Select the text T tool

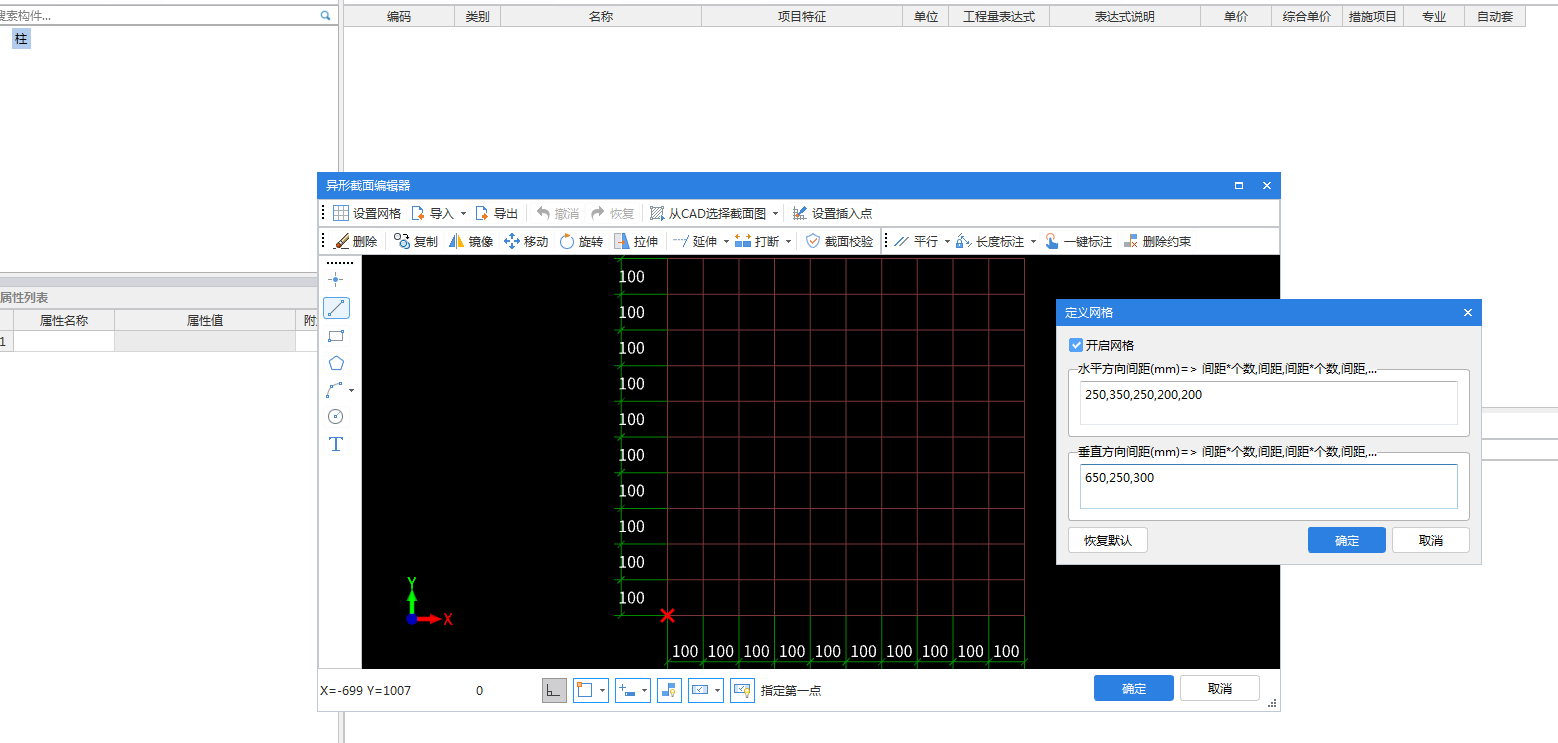[x=336, y=444]
